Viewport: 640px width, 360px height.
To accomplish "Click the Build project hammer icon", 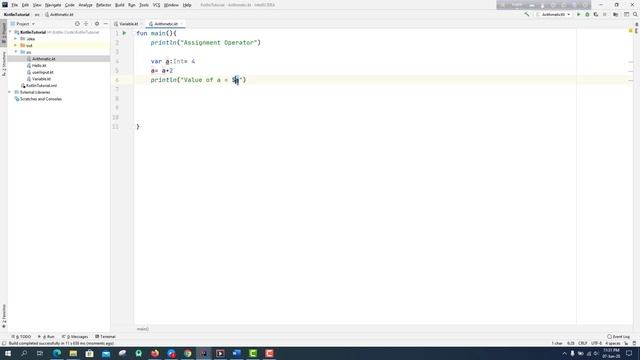I will tap(527, 14).
